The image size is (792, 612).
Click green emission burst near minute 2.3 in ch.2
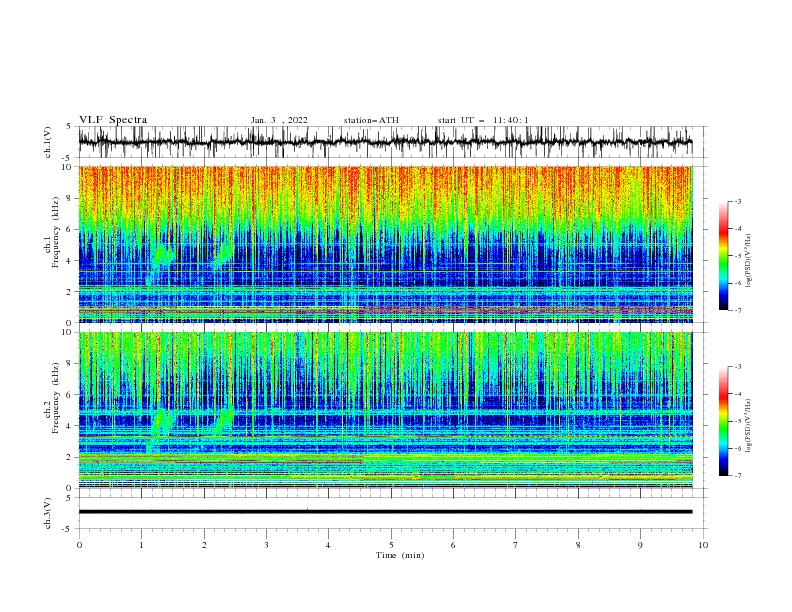[223, 421]
